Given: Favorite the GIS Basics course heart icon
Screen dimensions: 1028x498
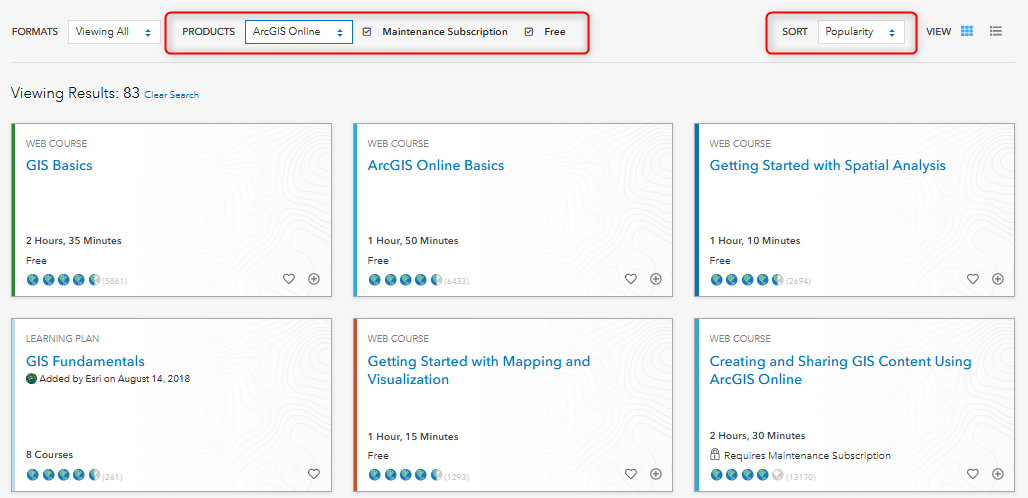Looking at the screenshot, I should (x=288, y=279).
